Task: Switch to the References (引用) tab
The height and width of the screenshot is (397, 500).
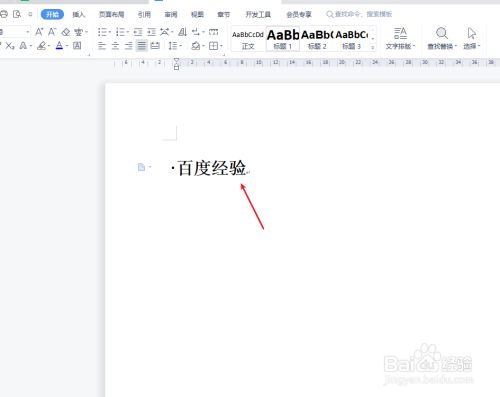Action: pos(144,14)
